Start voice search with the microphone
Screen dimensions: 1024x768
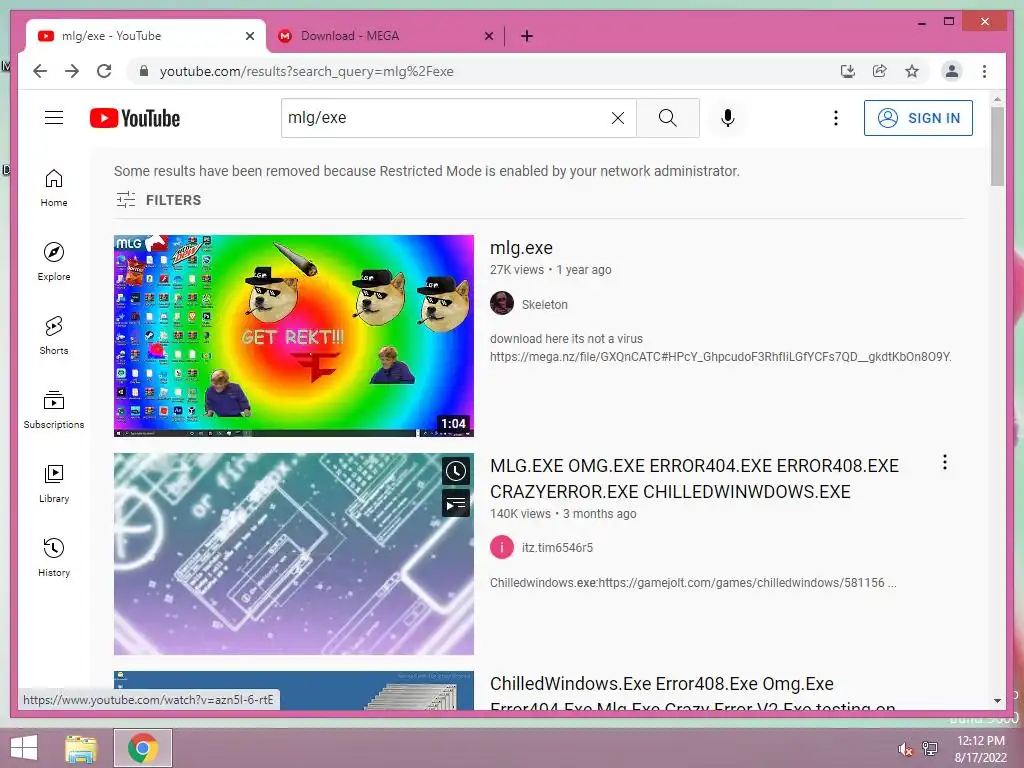pyautogui.click(x=728, y=118)
